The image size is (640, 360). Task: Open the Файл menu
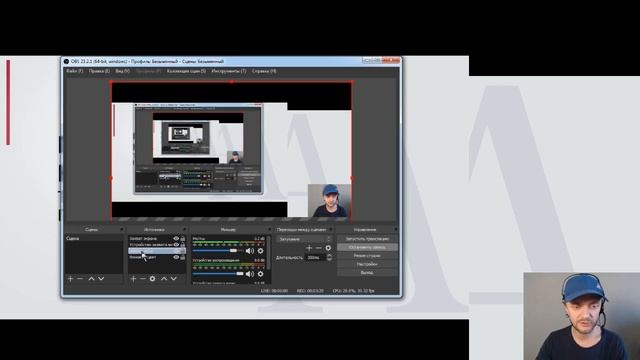click(75, 71)
